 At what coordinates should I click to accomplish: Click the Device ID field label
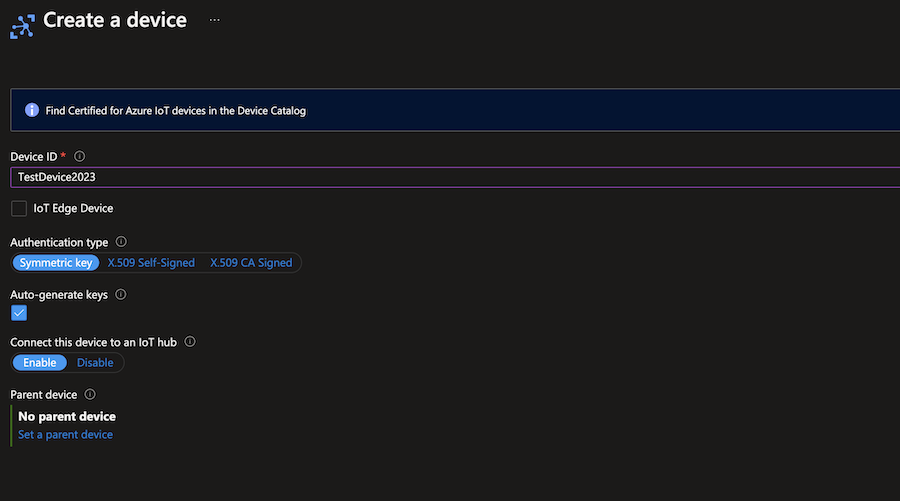(x=34, y=157)
